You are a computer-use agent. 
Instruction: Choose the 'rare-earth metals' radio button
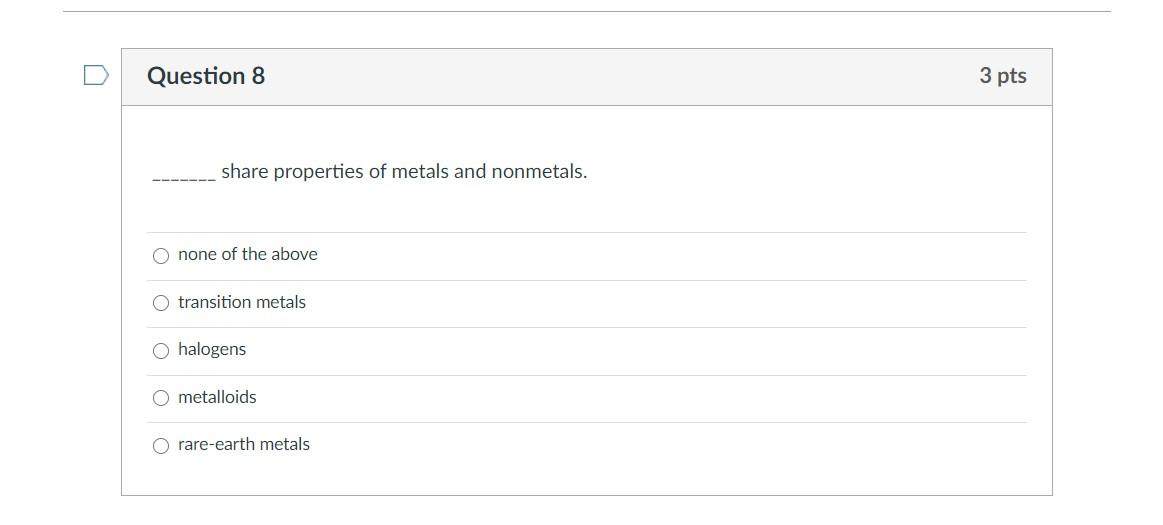(x=161, y=445)
